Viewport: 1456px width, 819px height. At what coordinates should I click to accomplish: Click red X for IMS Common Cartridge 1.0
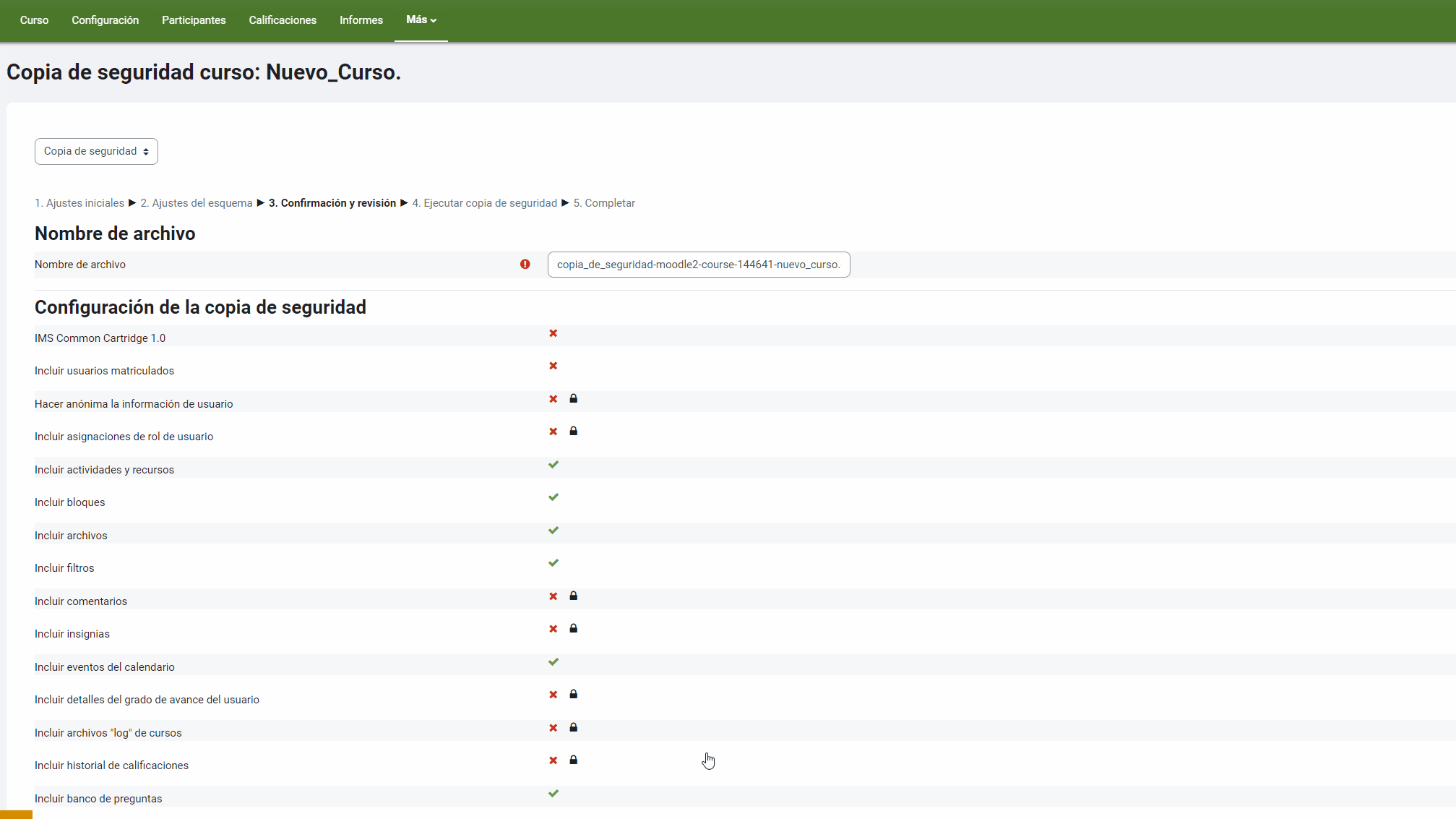[553, 333]
